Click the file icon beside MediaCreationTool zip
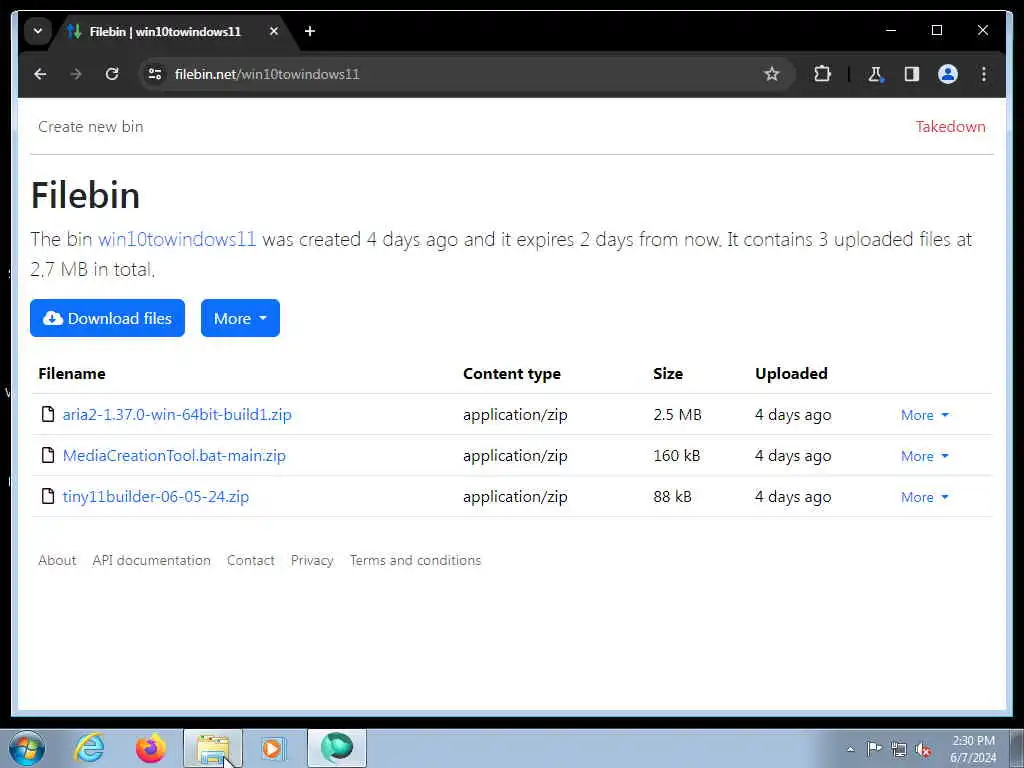 click(x=48, y=455)
